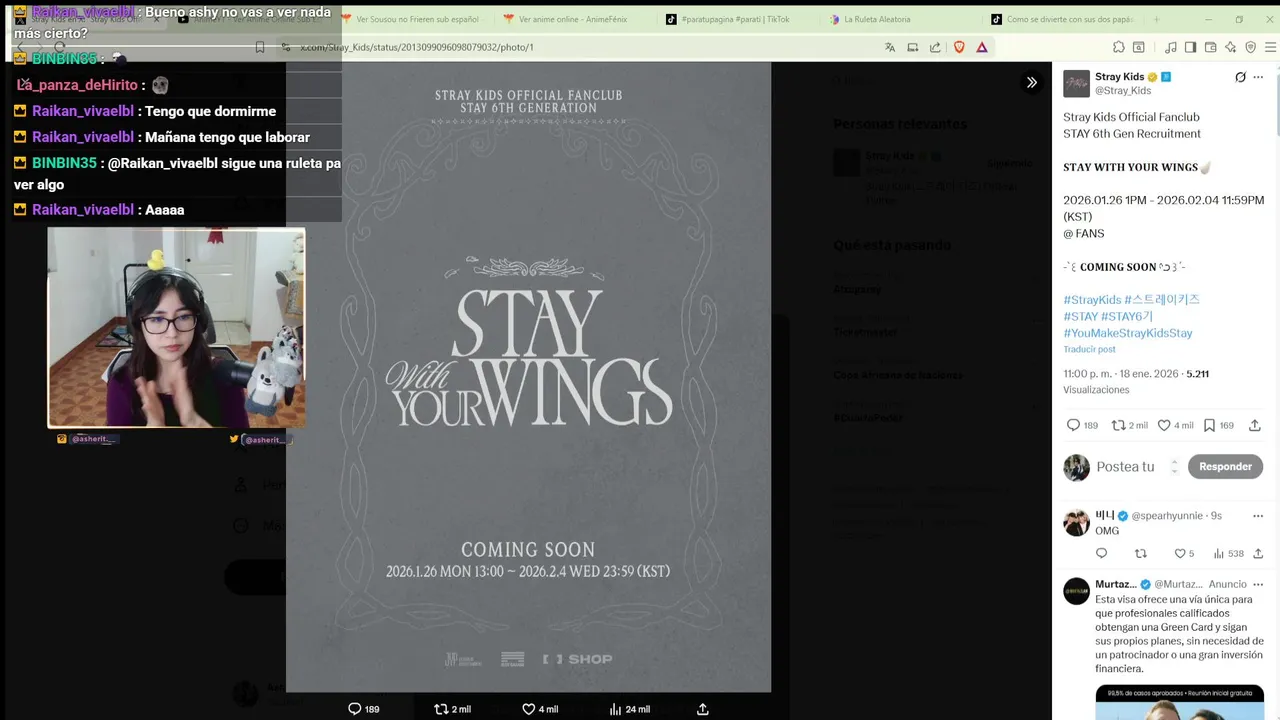Click the Brave VPN shield icon
The width and height of the screenshot is (1280, 720).
click(1250, 47)
